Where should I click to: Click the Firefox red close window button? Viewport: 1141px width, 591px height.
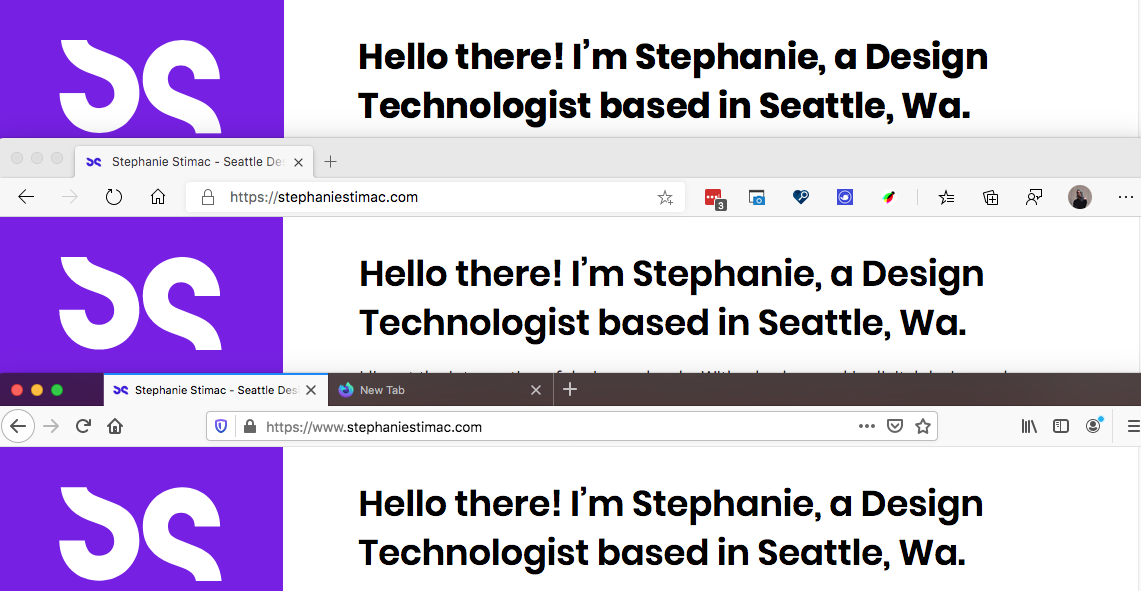17,390
